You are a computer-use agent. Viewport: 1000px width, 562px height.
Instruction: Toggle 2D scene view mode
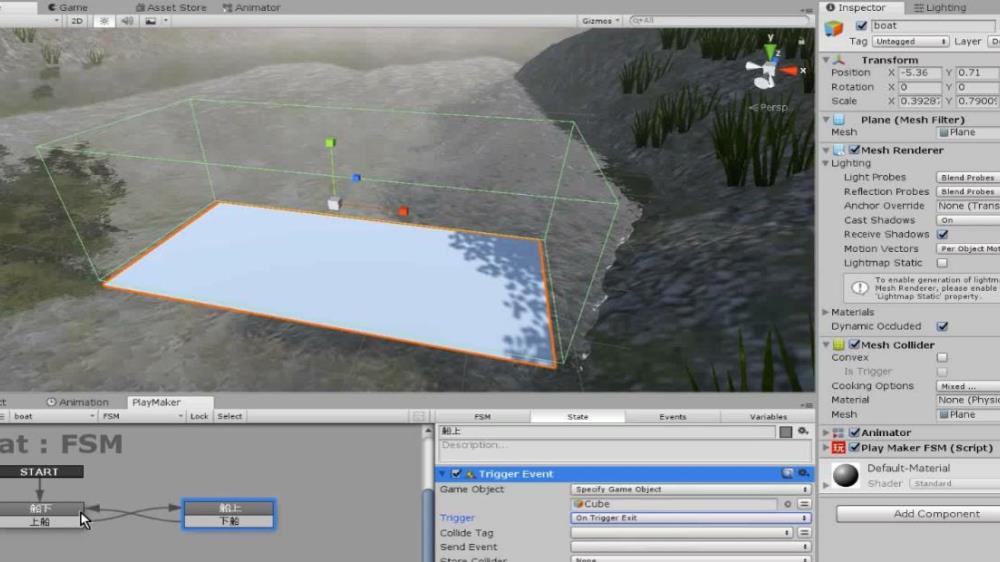click(77, 21)
